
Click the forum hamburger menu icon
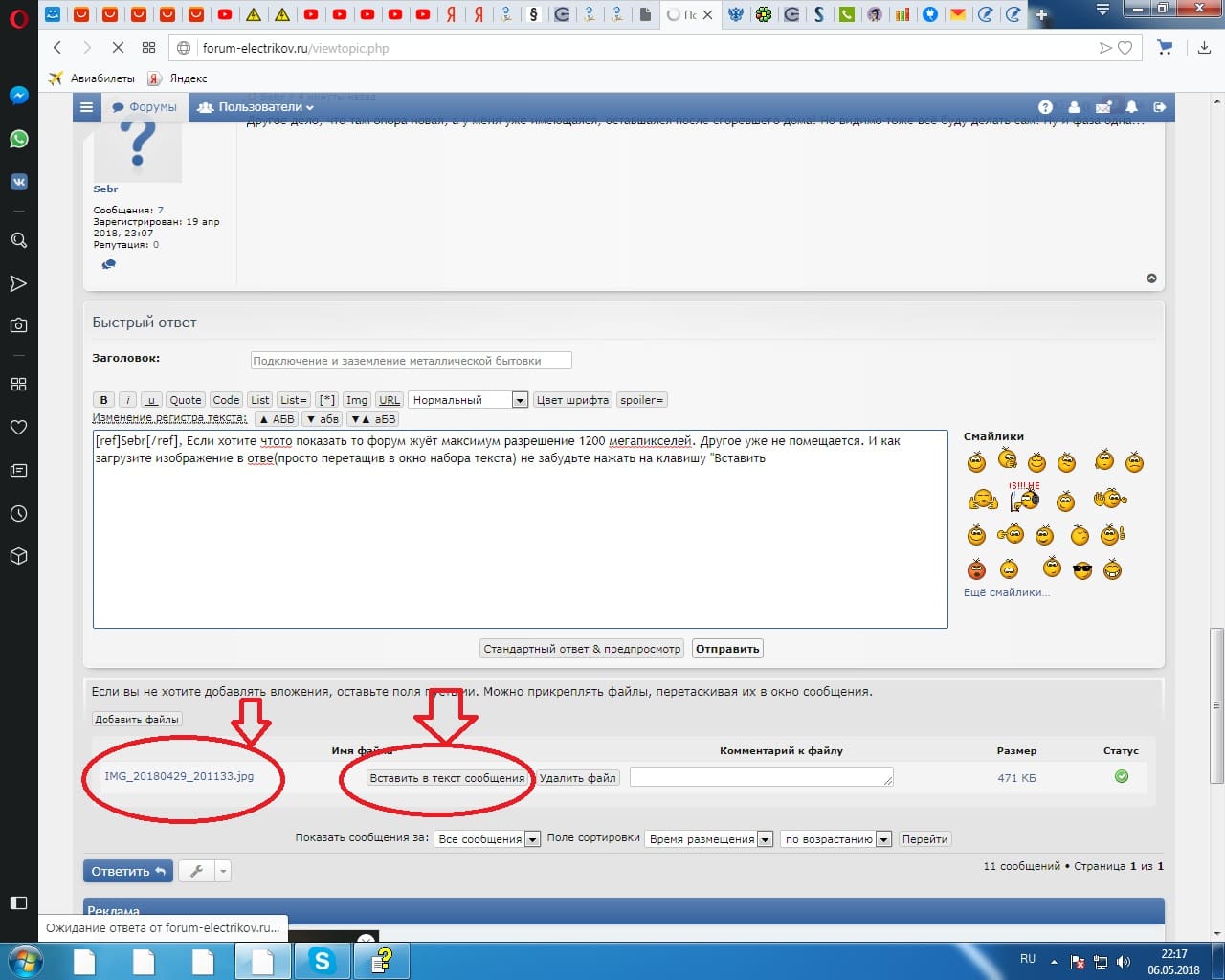(x=86, y=107)
